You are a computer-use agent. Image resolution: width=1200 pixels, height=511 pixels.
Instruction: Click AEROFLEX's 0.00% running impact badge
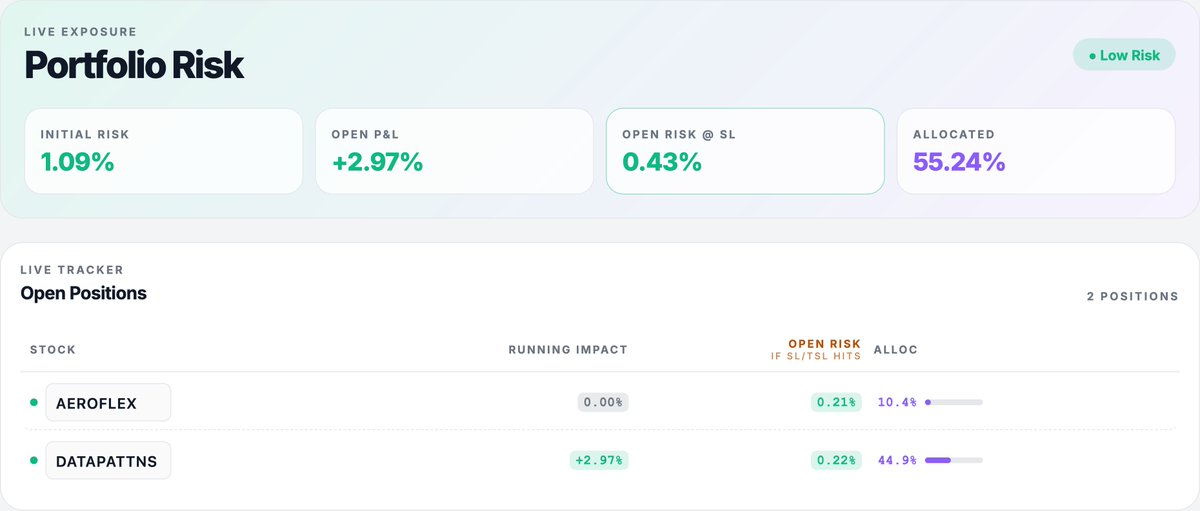603,402
